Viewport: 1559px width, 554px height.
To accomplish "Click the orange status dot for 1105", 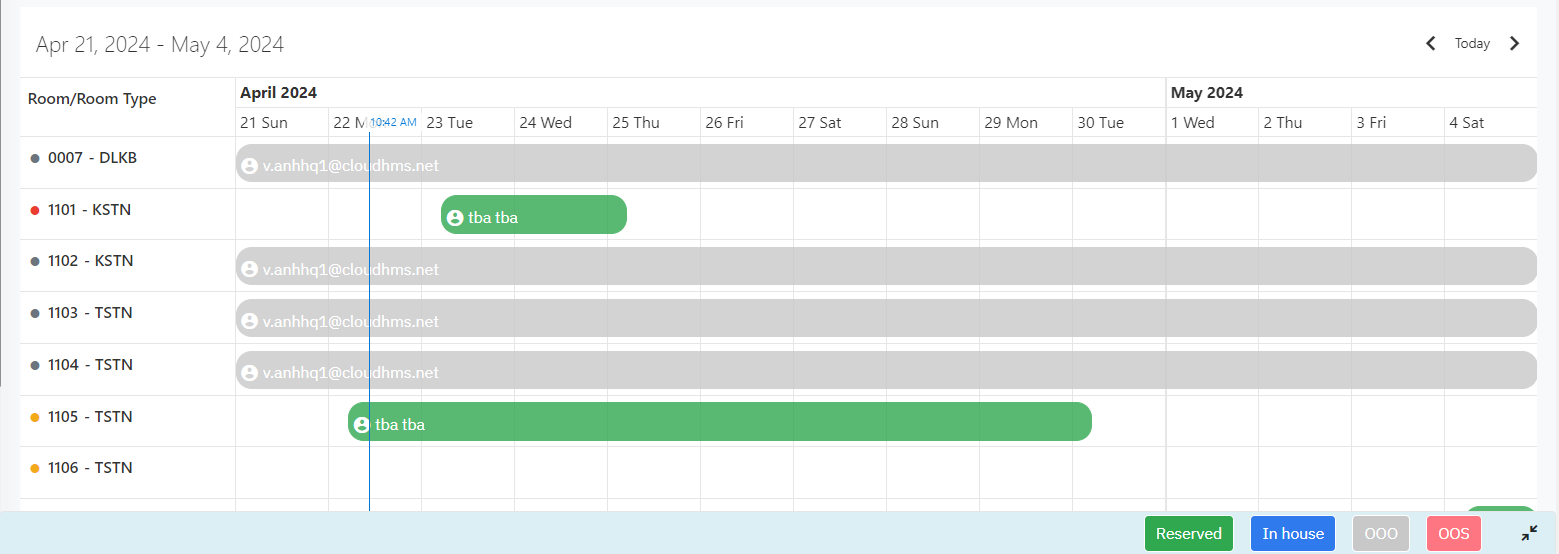I will coord(35,417).
